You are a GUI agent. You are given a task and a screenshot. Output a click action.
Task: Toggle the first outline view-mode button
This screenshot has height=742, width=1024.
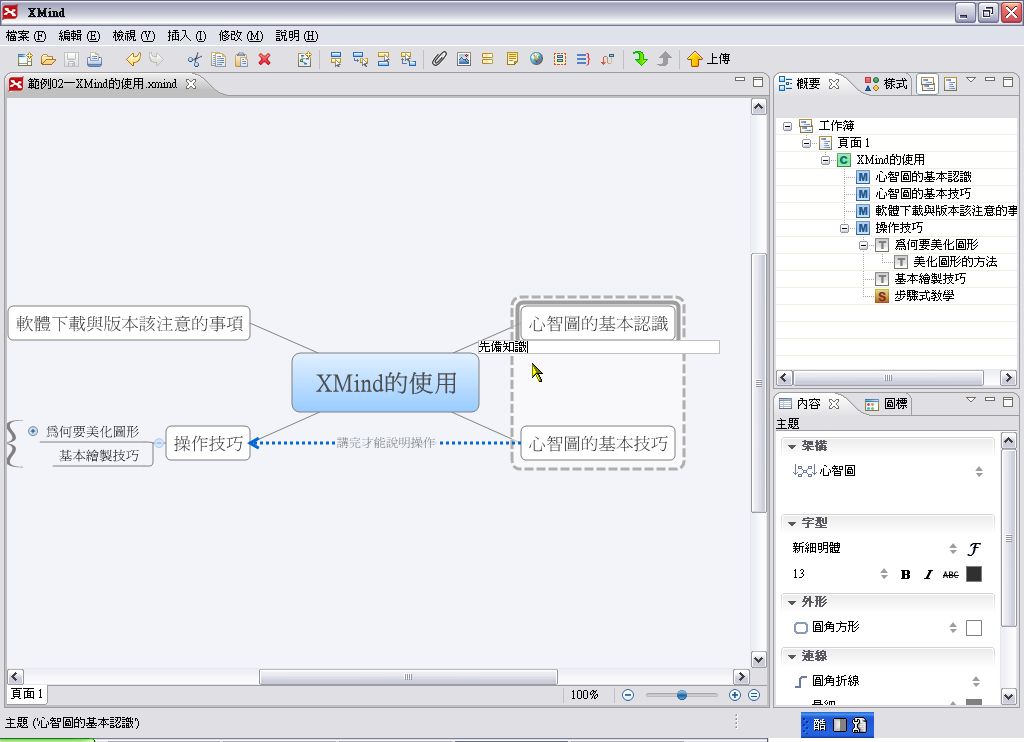[927, 84]
